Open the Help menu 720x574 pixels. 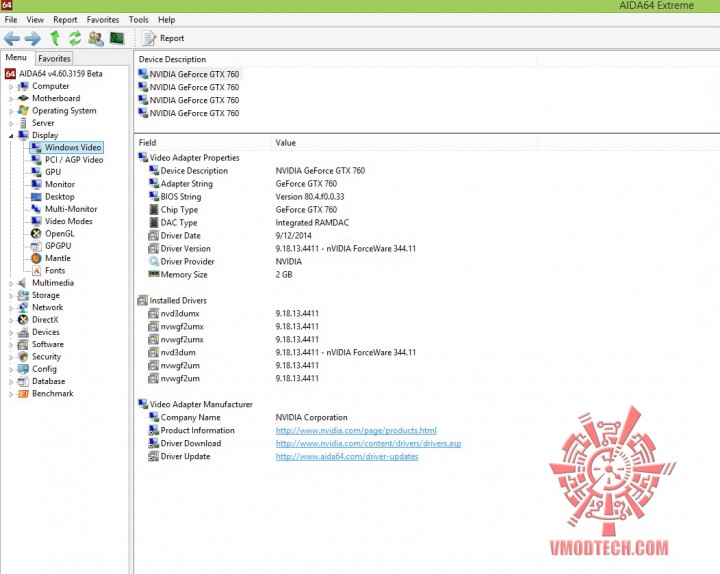(167, 20)
